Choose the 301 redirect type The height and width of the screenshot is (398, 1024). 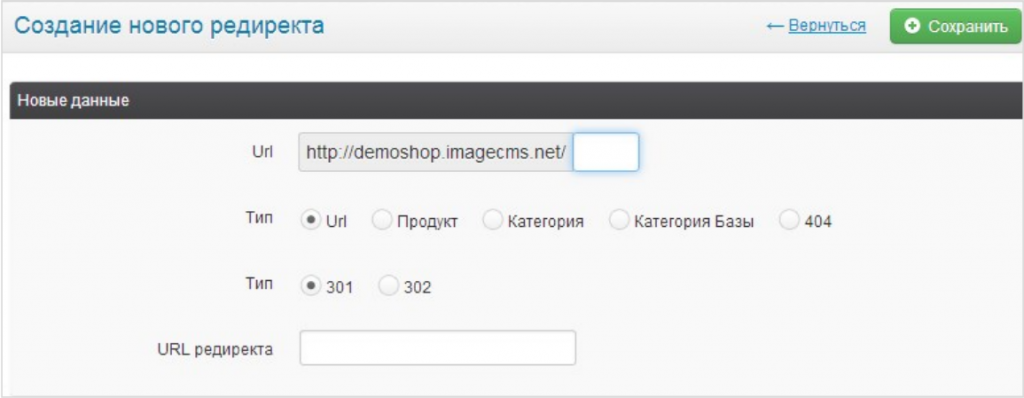(309, 286)
